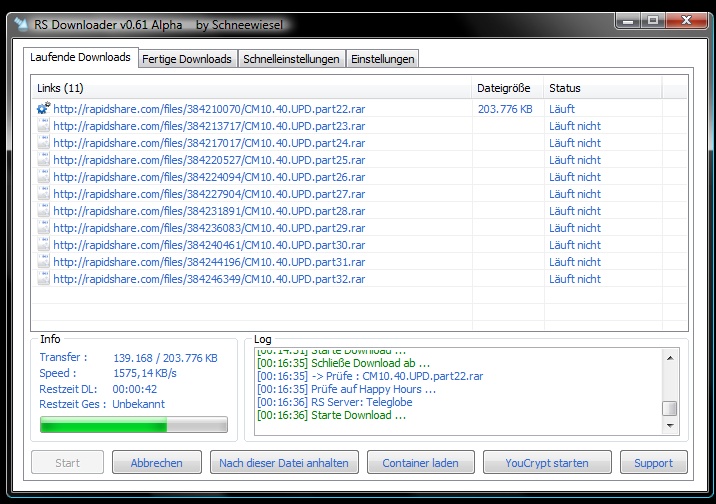Click Läuft nicht status of part32.rar
716x504 pixels.
pos(575,278)
